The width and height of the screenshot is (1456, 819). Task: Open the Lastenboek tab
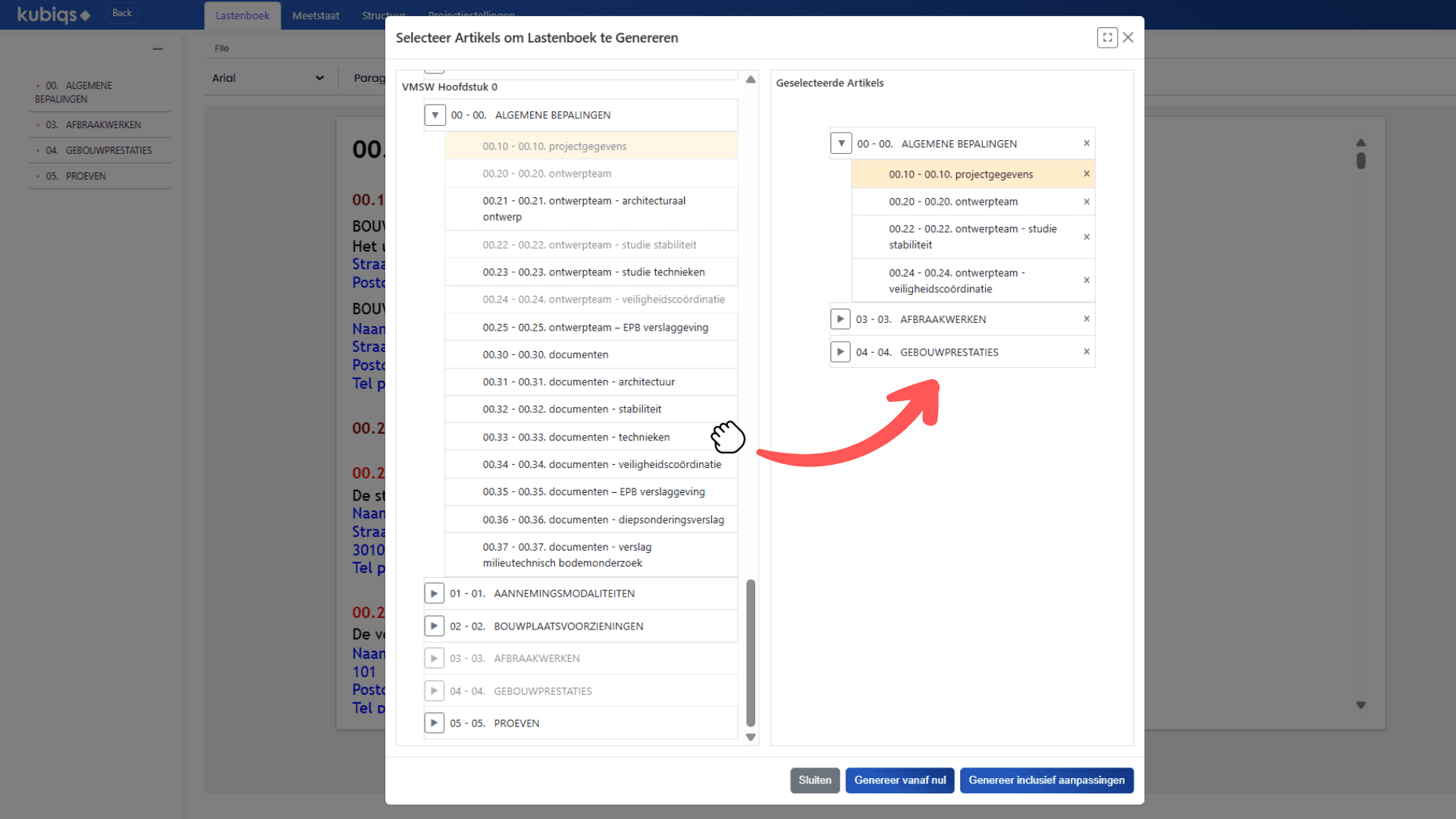(242, 15)
